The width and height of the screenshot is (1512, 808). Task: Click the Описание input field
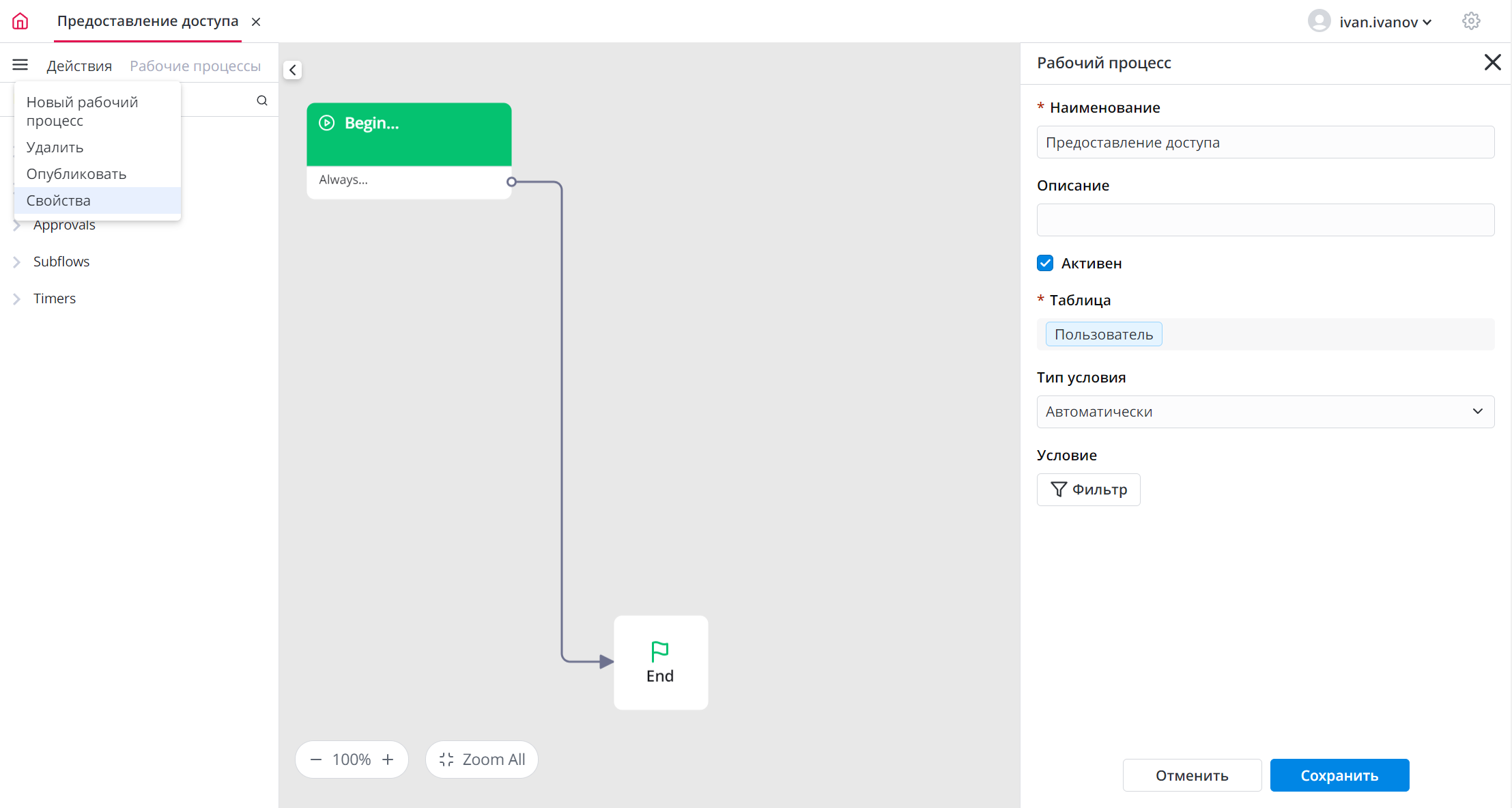(1265, 220)
